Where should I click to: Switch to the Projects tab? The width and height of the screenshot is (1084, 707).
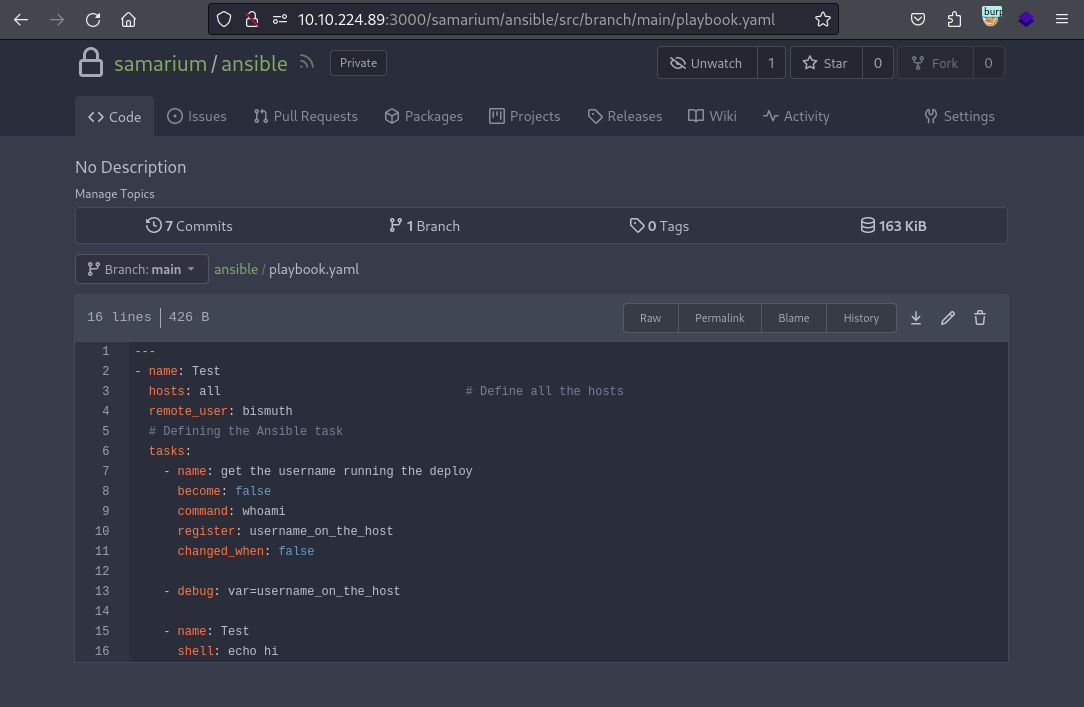(525, 116)
